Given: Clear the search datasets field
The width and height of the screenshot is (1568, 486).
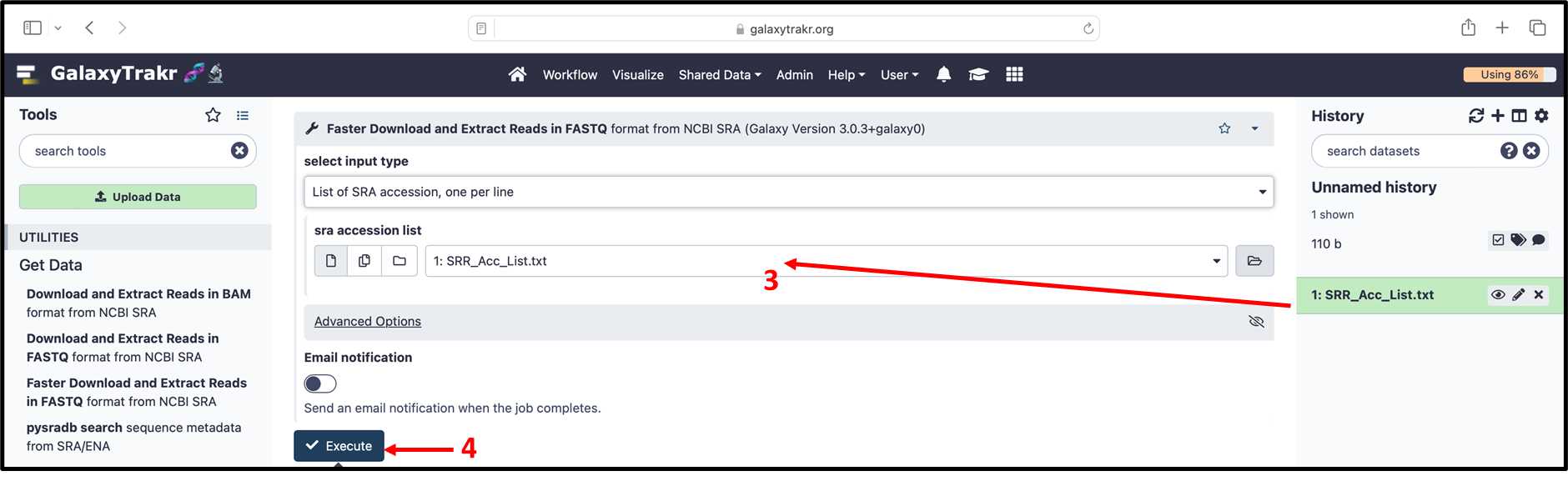Looking at the screenshot, I should [1531, 151].
